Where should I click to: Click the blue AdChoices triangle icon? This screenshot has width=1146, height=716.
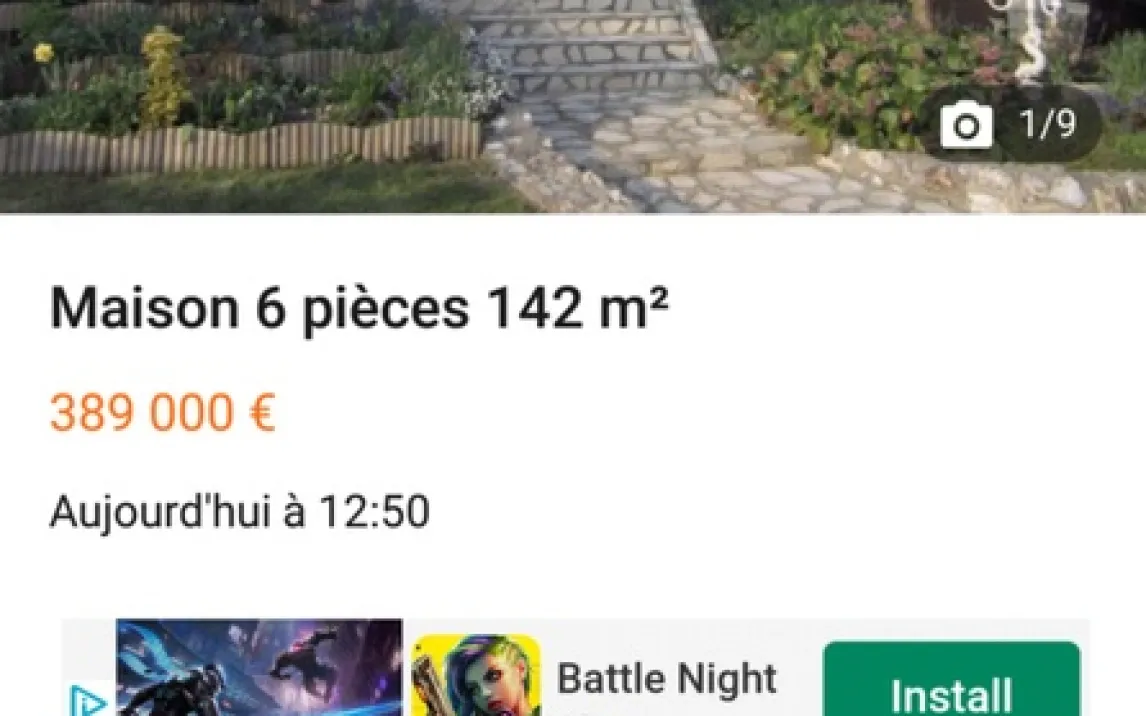[x=88, y=701]
